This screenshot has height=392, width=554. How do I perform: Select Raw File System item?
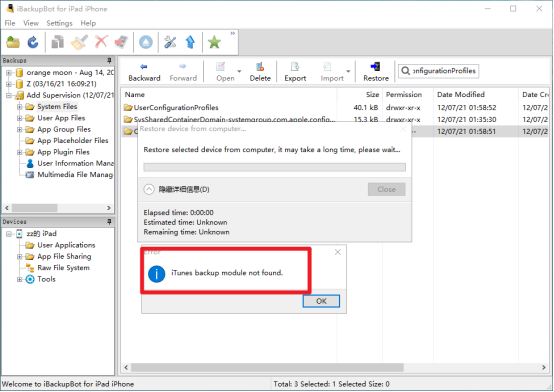(x=63, y=268)
